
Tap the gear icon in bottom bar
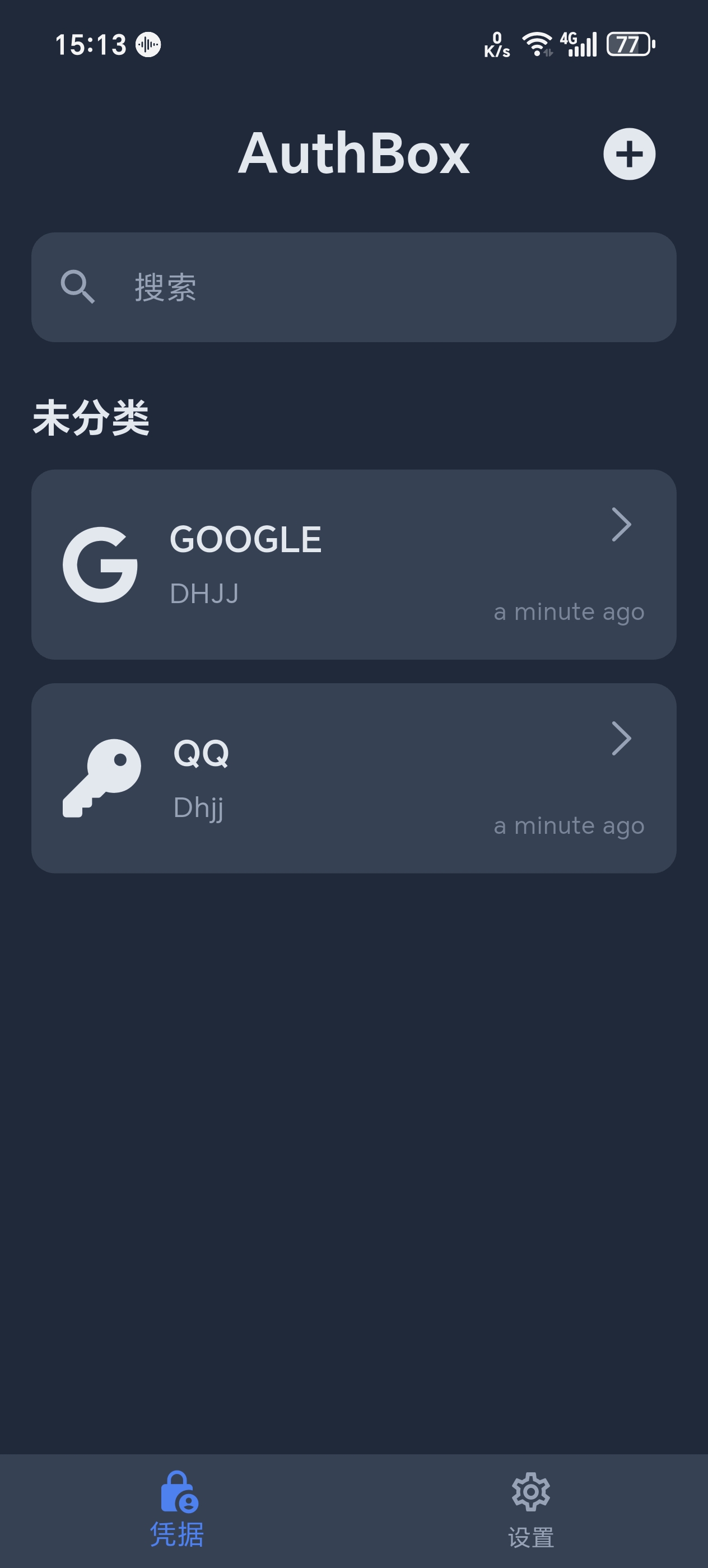click(x=531, y=1492)
